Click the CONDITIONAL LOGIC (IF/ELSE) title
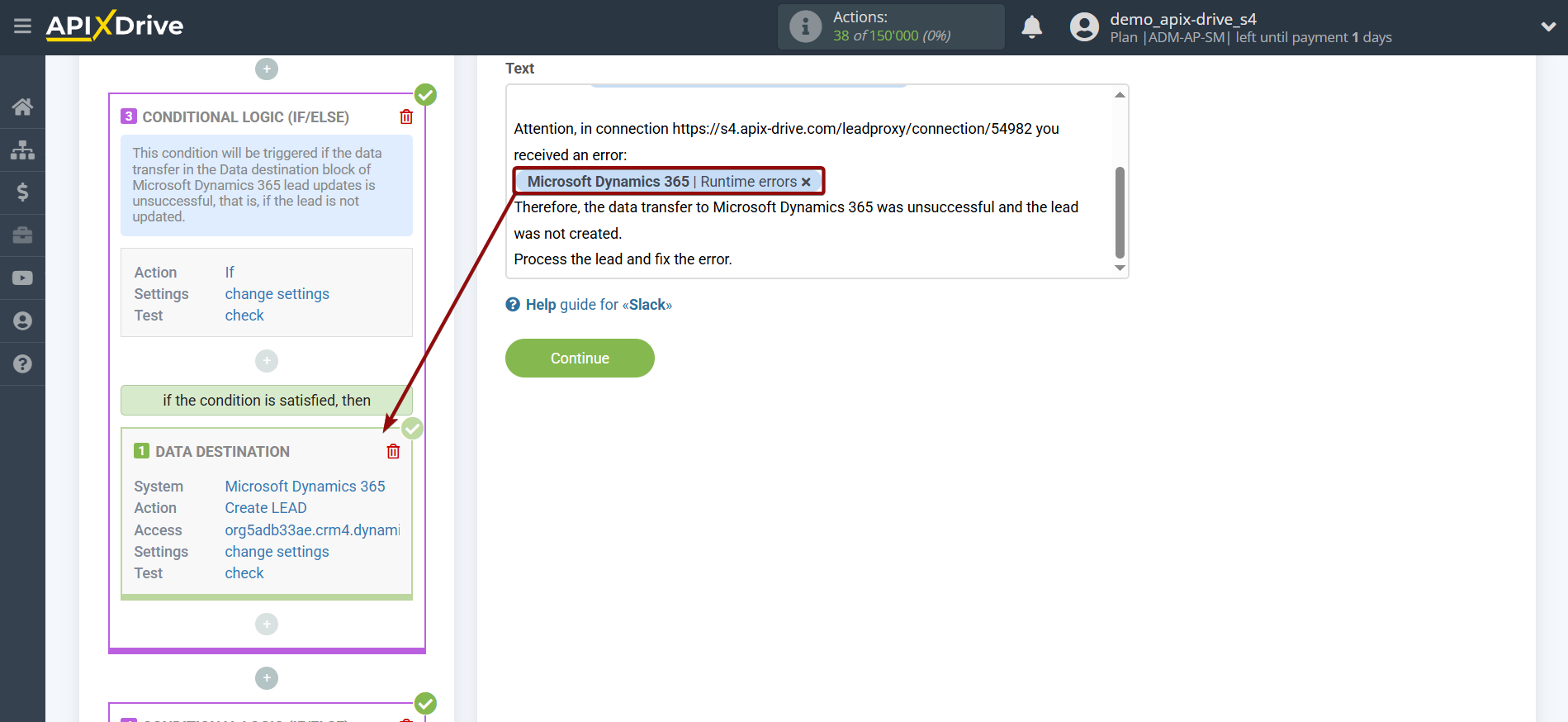 [245, 117]
